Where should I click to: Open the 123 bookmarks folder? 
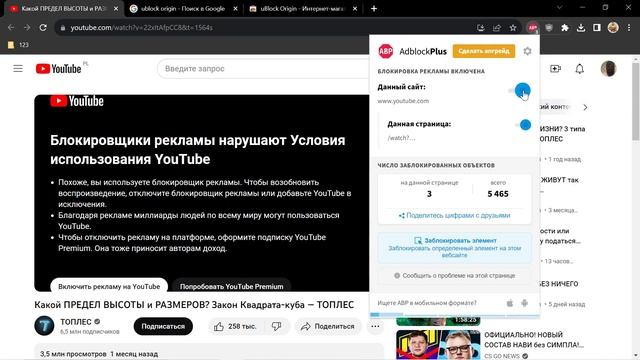click(x=18, y=45)
